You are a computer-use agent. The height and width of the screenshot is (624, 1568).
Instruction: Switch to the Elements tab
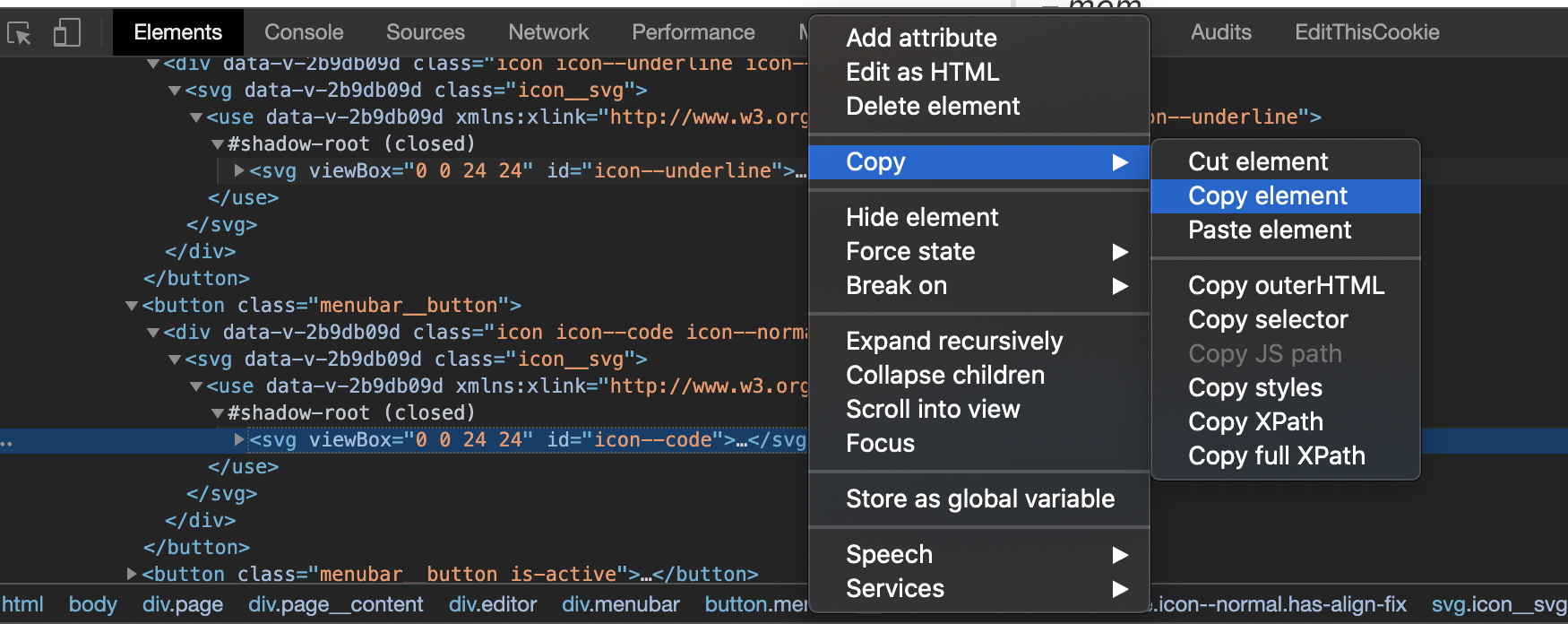[x=177, y=32]
